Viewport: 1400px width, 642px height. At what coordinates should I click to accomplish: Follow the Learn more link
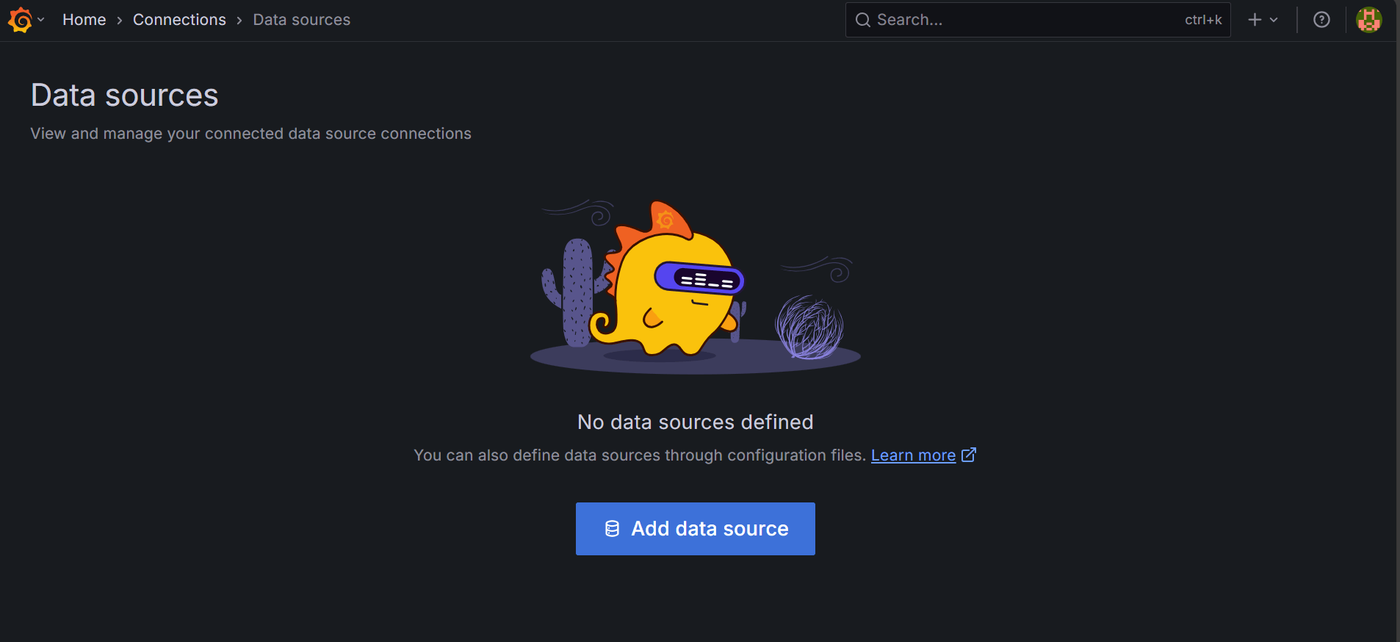click(913, 455)
